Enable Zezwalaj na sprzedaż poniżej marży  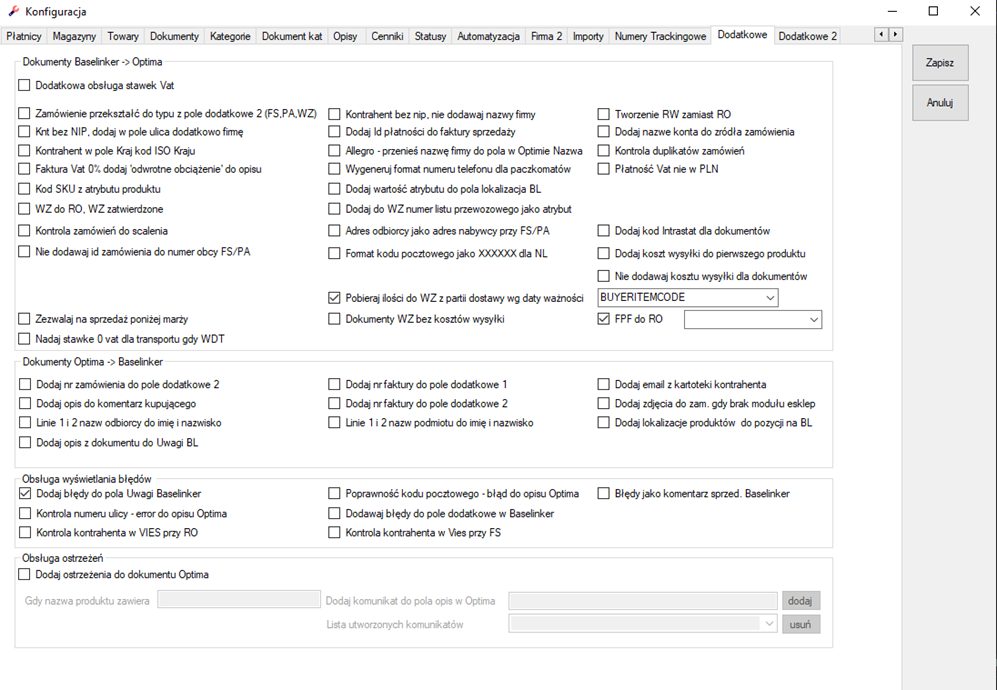point(24,319)
